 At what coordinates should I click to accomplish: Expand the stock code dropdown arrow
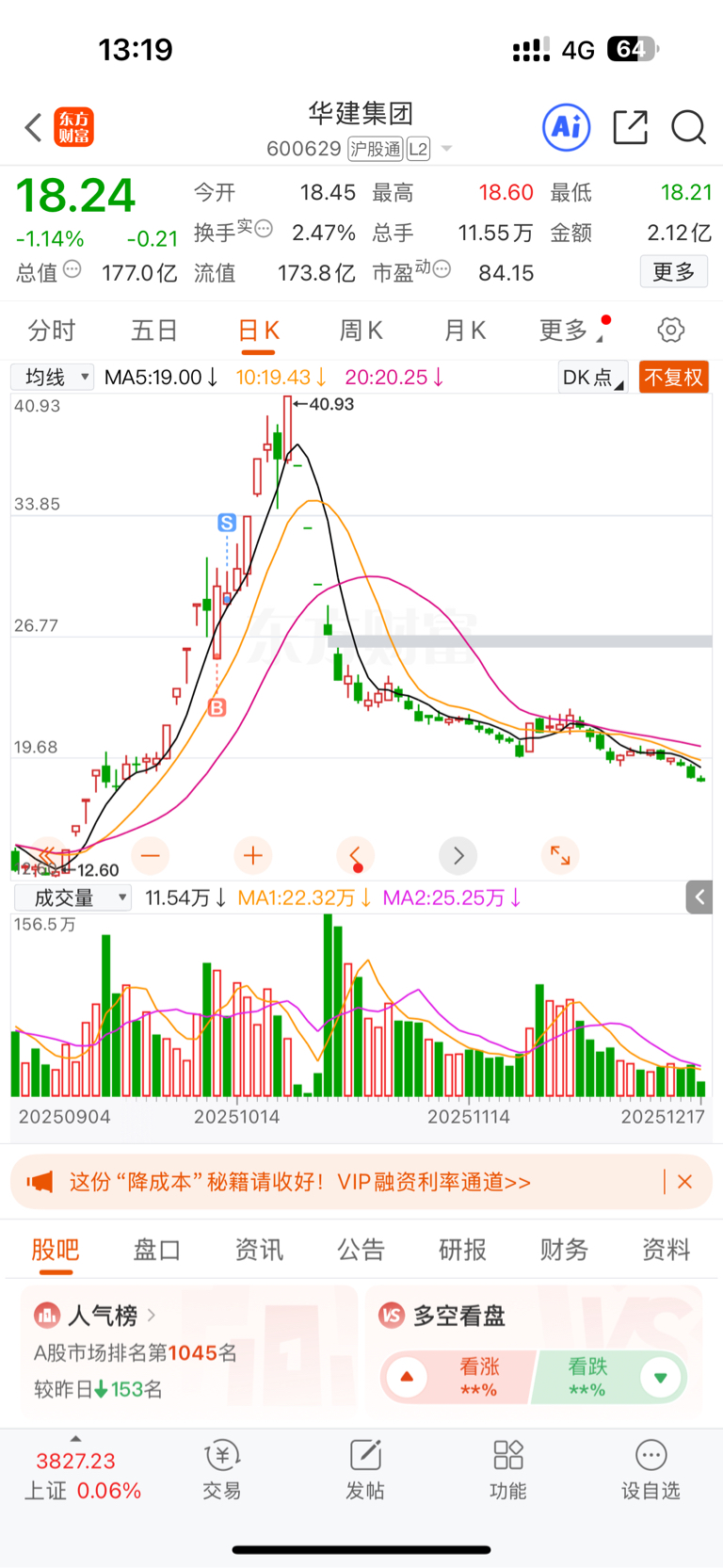(446, 149)
